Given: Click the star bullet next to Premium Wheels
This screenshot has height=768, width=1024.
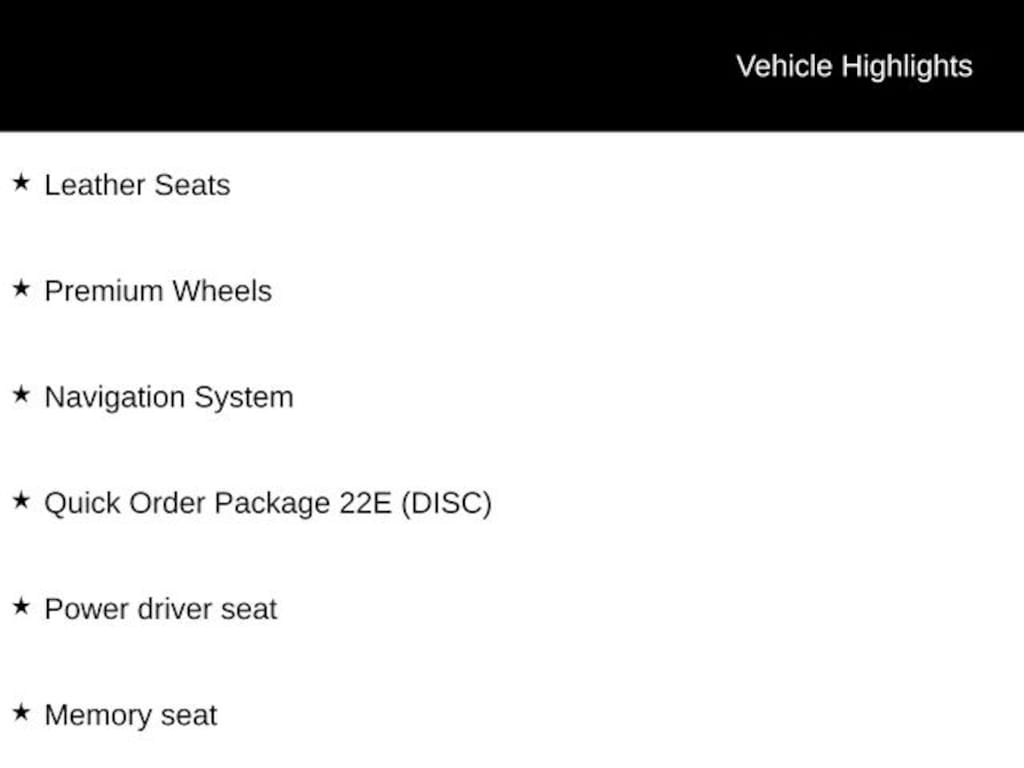Looking at the screenshot, I should [x=21, y=288].
